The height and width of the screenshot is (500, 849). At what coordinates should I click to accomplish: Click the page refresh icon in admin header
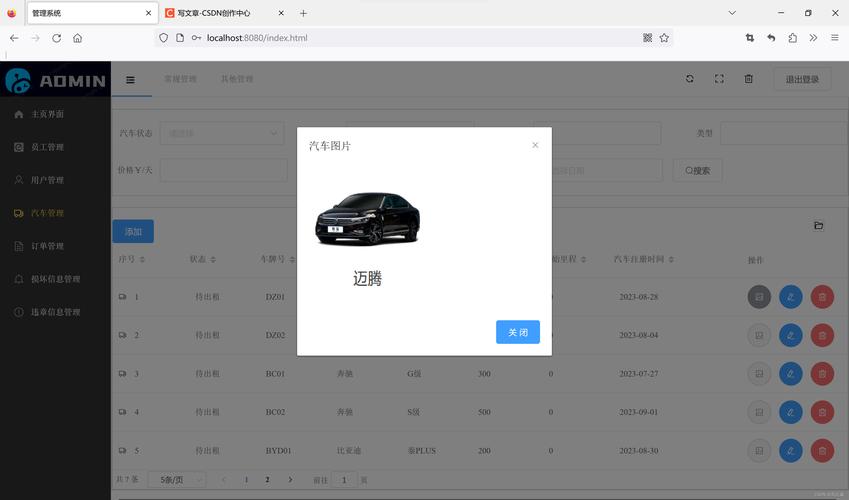690,79
